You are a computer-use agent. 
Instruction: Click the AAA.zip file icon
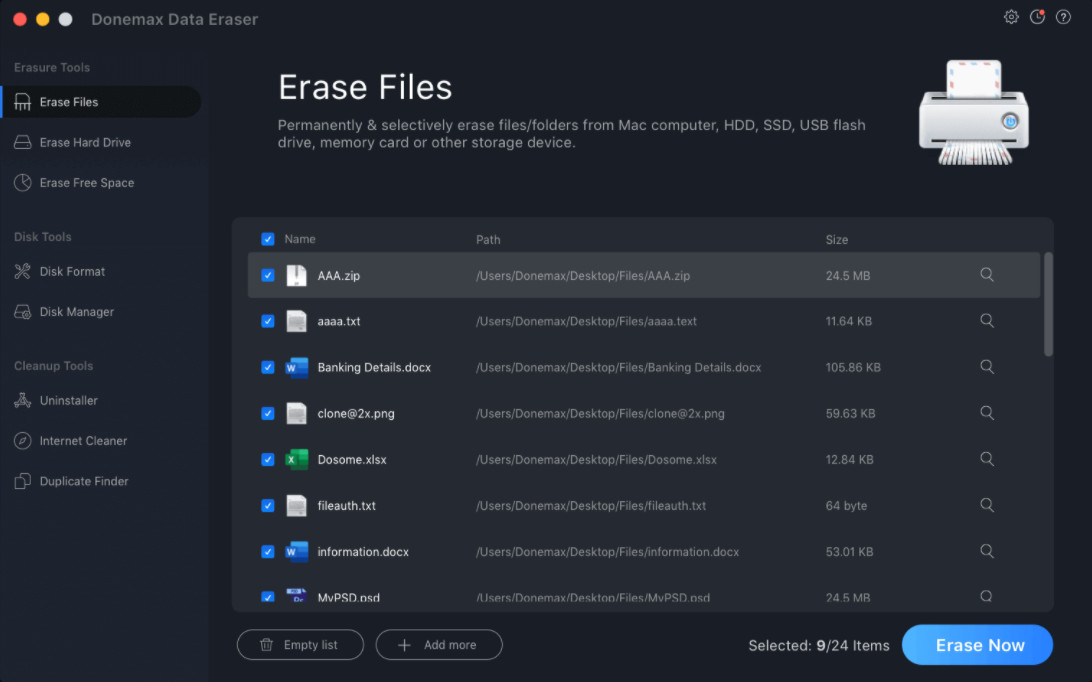pos(297,275)
